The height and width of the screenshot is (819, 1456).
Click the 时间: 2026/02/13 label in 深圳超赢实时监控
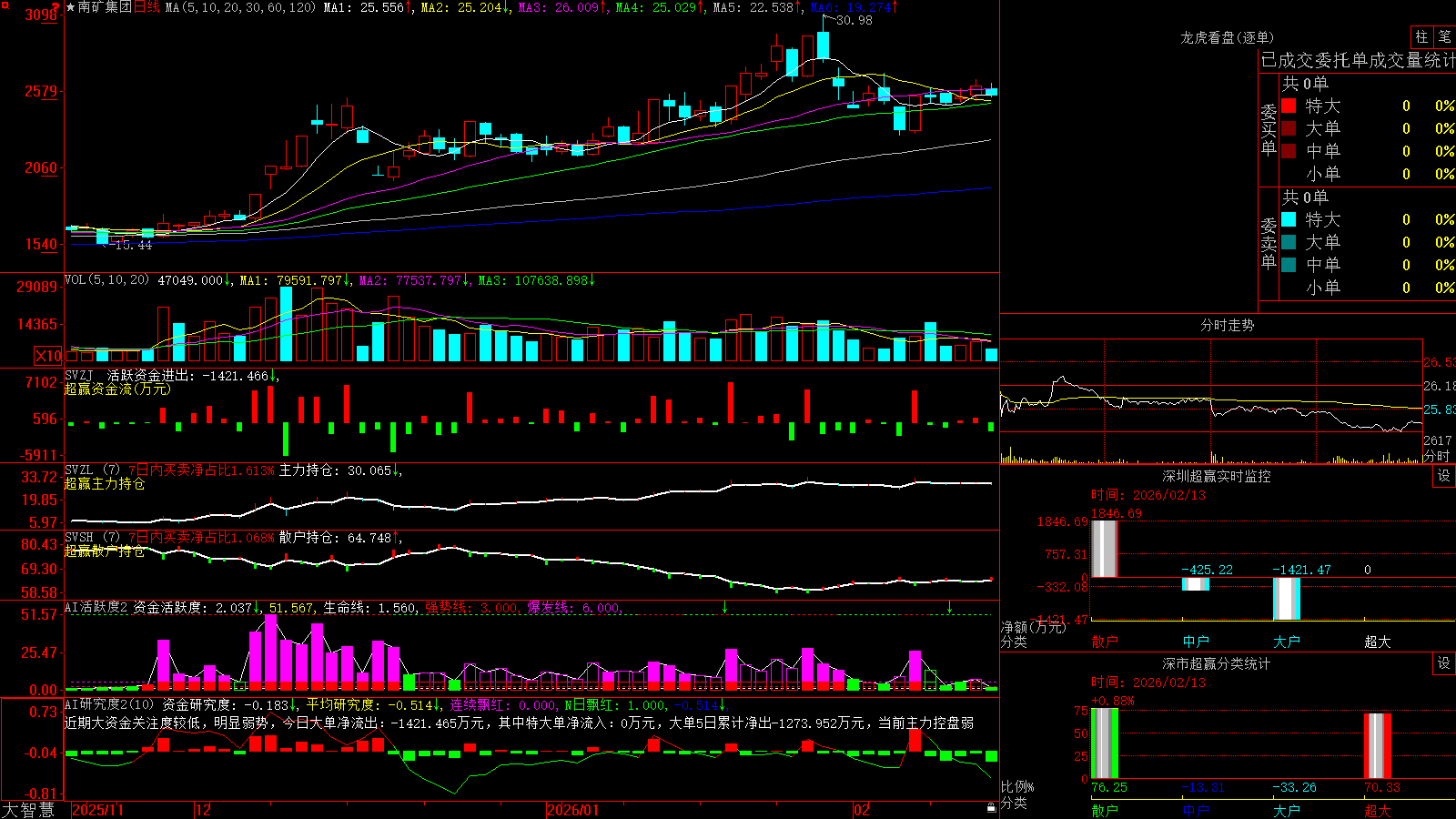(x=1148, y=495)
